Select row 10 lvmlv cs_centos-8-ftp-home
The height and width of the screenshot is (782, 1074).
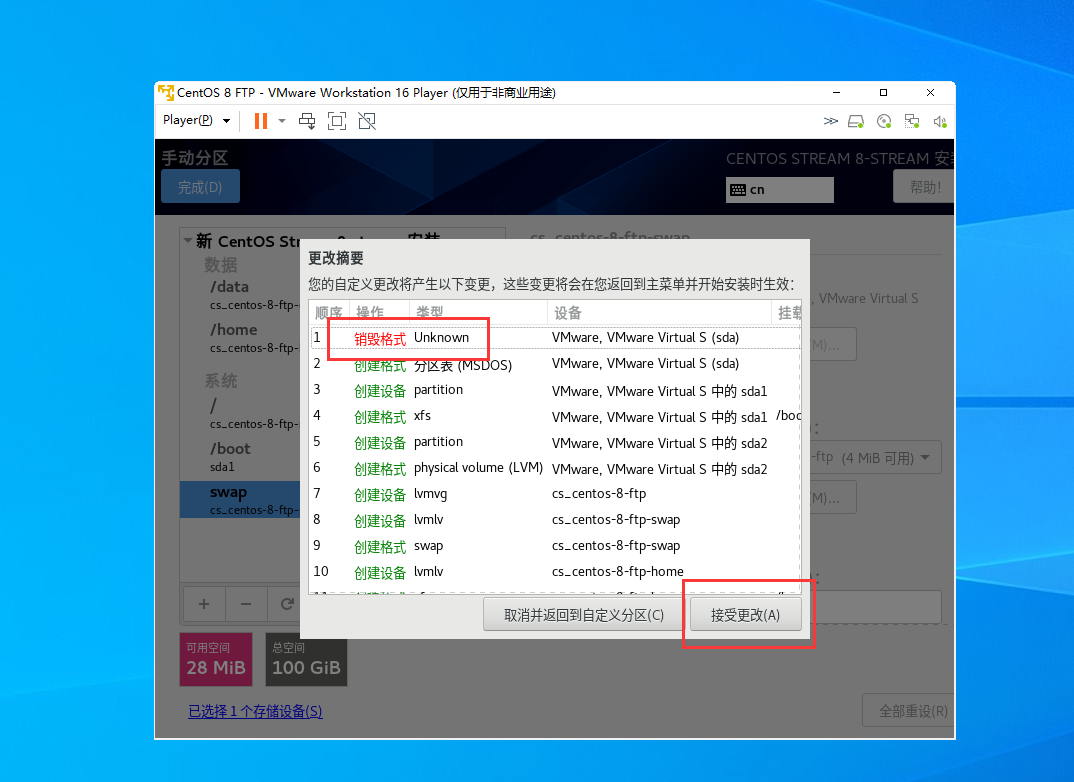coord(555,572)
